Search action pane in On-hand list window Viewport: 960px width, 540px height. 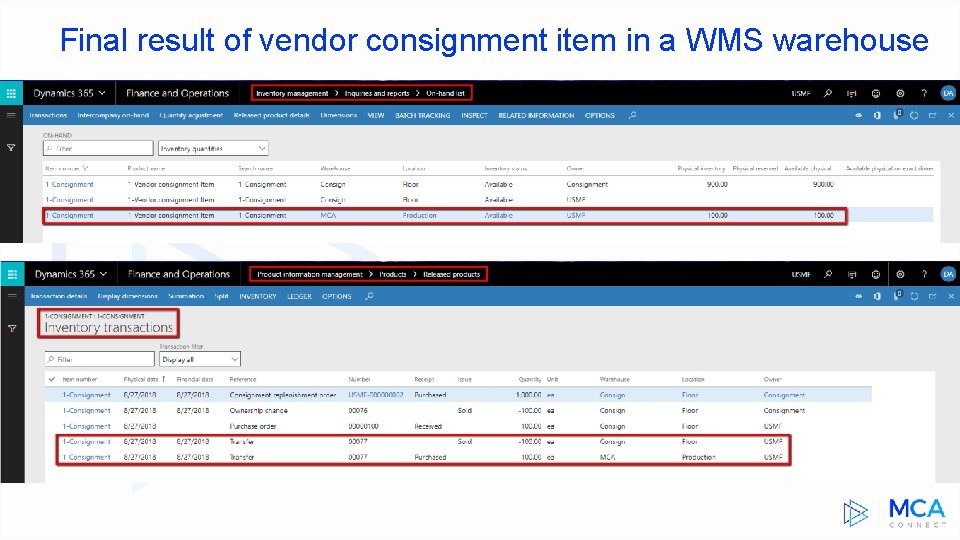[632, 115]
